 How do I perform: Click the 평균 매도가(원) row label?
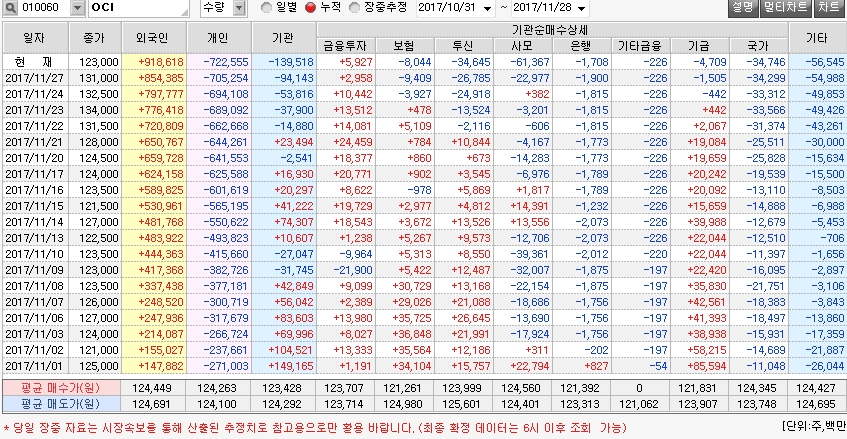point(60,404)
